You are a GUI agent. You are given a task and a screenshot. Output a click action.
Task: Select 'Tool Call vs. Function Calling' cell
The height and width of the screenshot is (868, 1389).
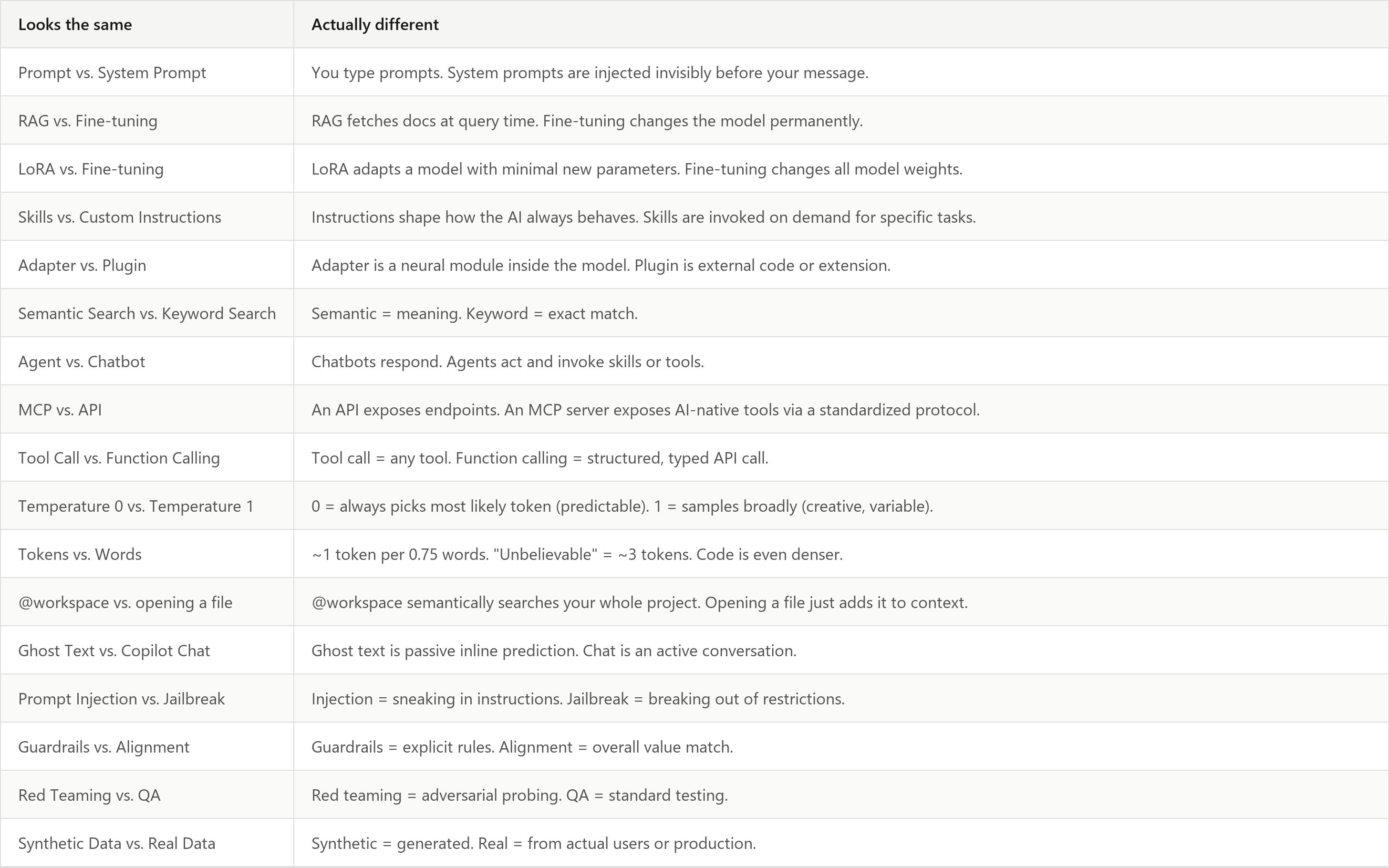click(x=147, y=458)
